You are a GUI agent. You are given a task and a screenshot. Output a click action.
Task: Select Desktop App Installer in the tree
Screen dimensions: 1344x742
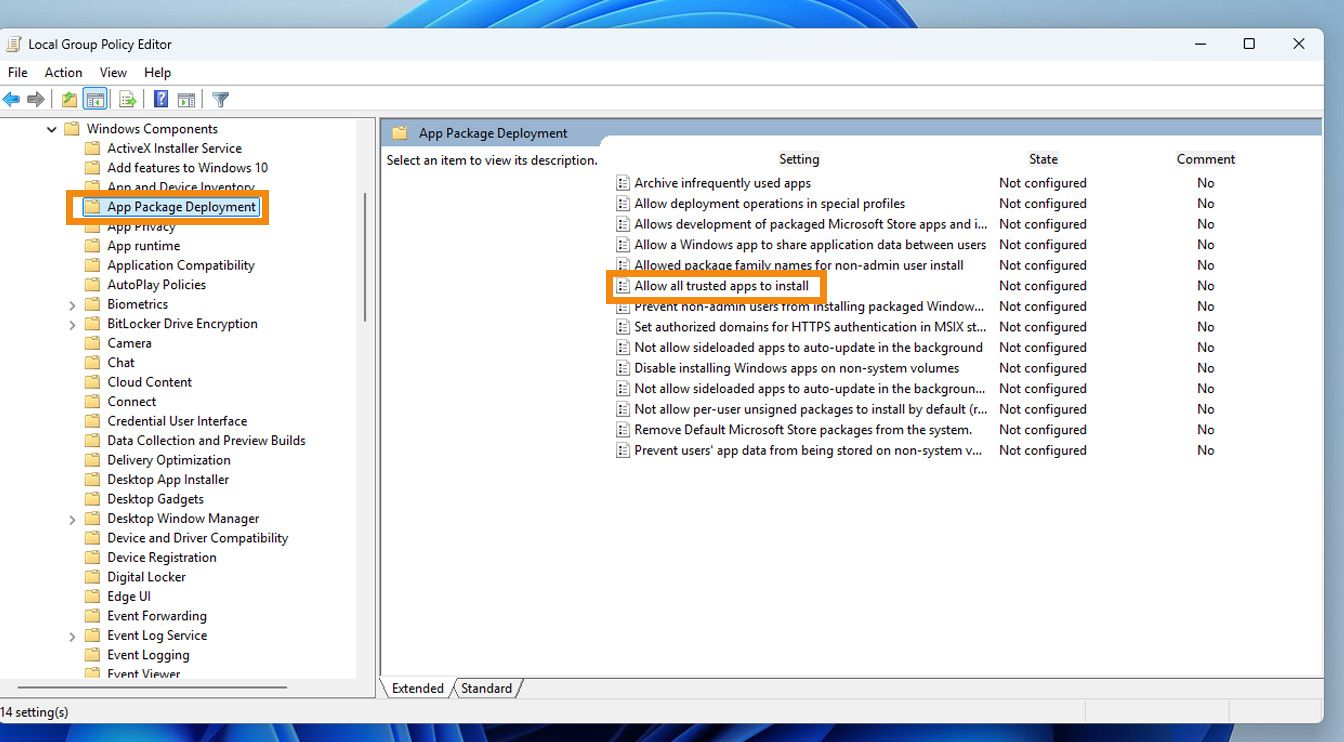tap(168, 479)
